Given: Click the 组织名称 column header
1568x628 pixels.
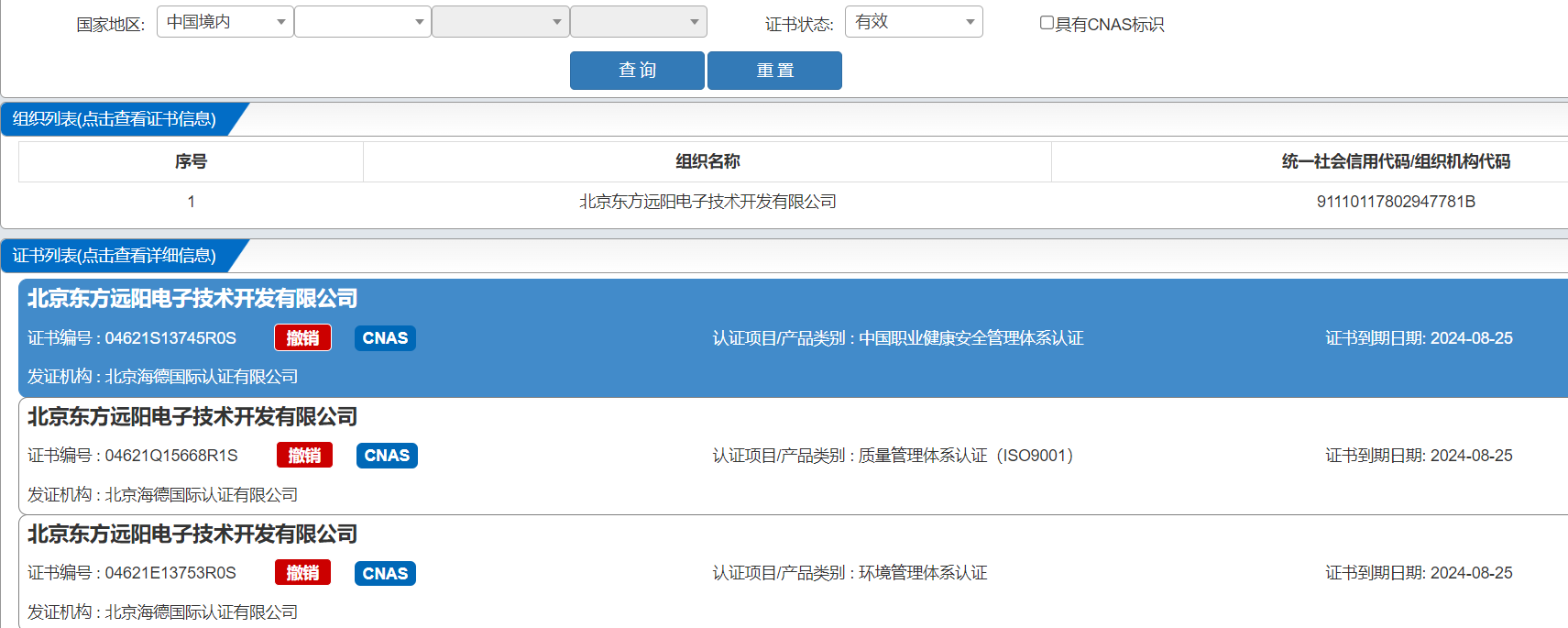Looking at the screenshot, I should point(707,161).
